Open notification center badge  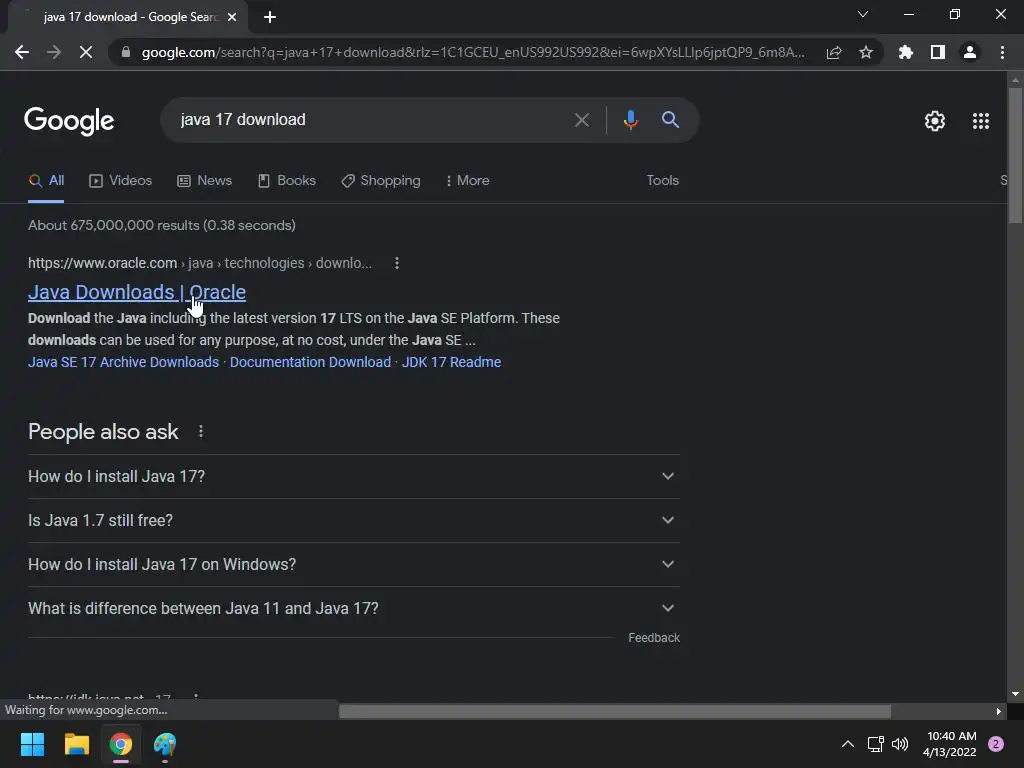pos(996,744)
